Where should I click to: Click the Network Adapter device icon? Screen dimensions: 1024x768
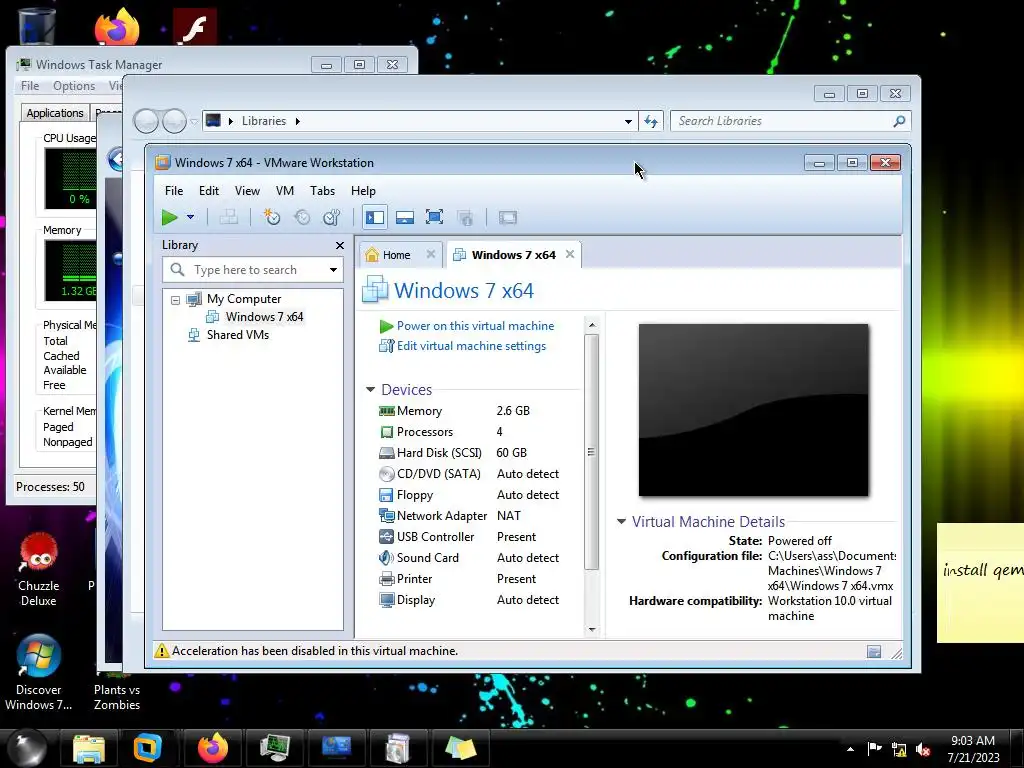387,516
